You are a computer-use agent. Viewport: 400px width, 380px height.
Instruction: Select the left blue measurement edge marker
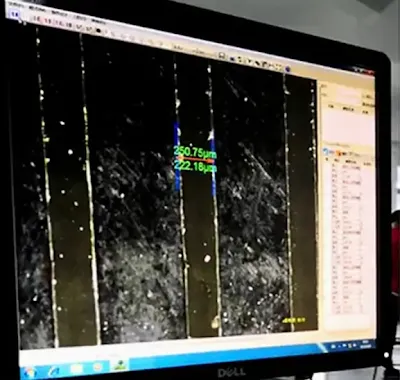177,157
